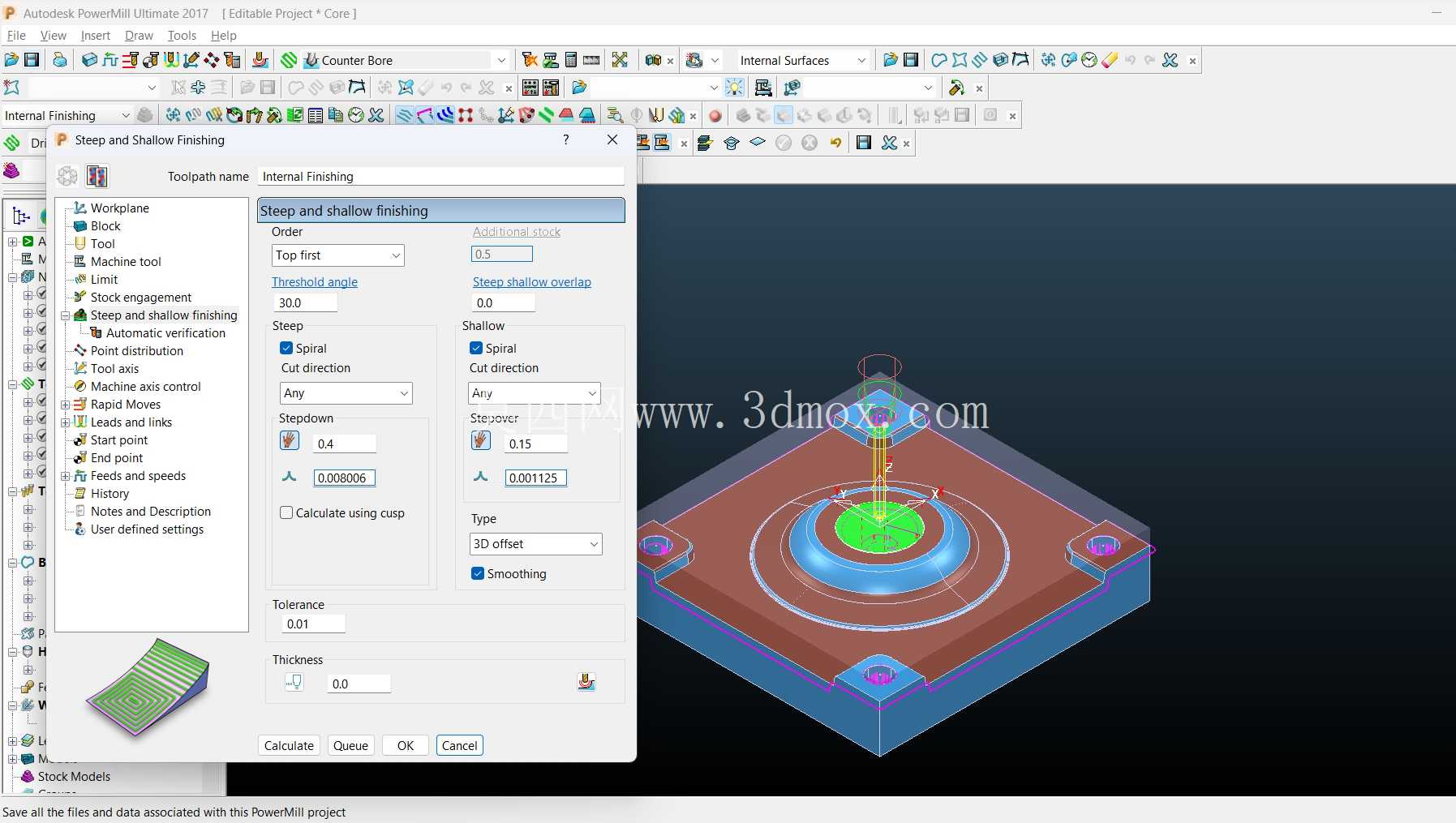This screenshot has height=823, width=1456.
Task: Expand the Leads and links tree node
Action: pyautogui.click(x=65, y=422)
